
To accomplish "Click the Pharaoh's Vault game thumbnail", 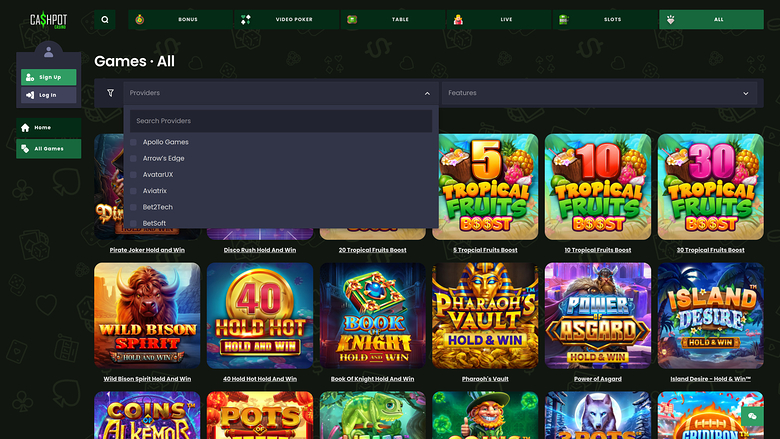I will pos(485,316).
